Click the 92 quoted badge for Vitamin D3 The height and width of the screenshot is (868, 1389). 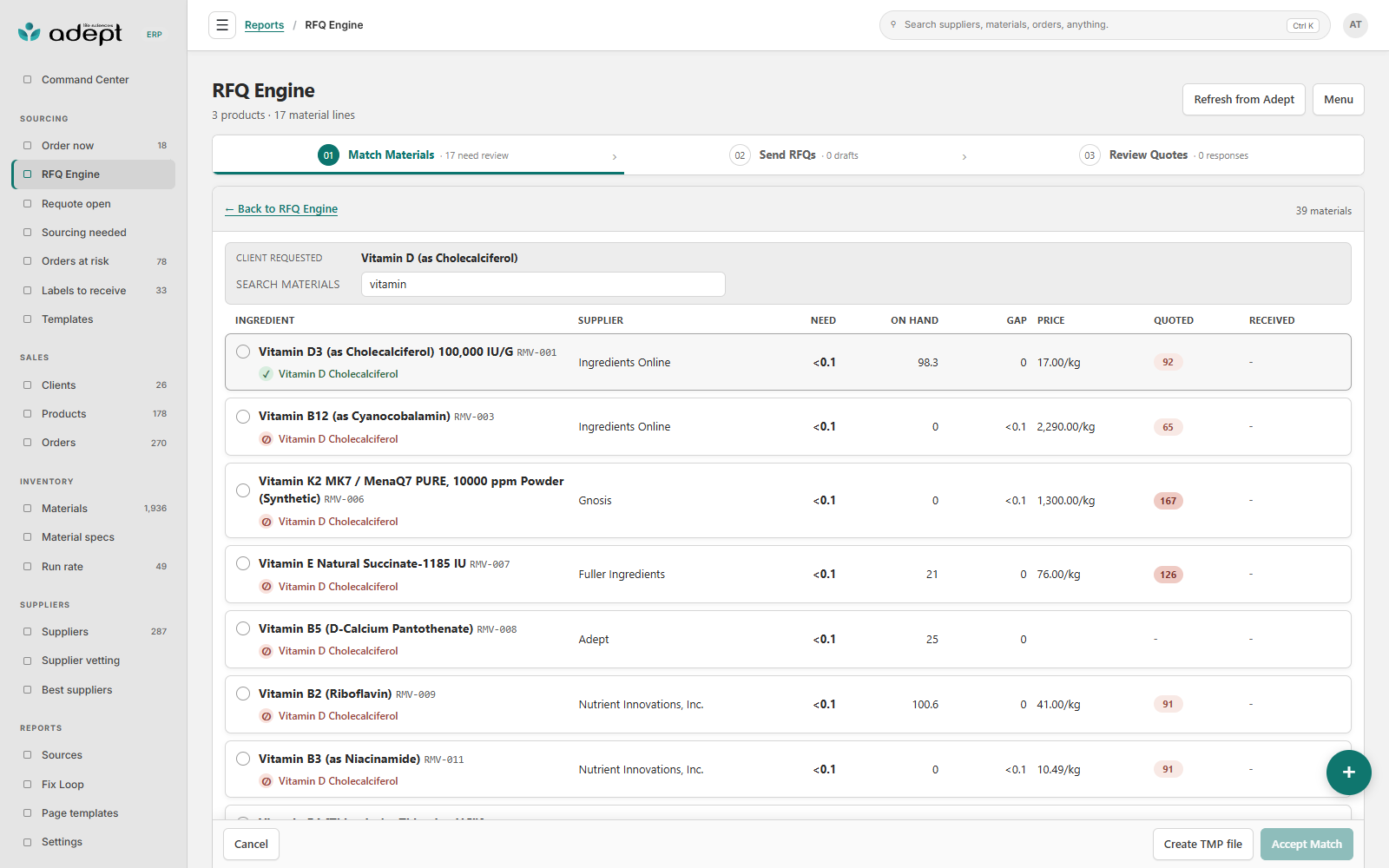[x=1168, y=363]
